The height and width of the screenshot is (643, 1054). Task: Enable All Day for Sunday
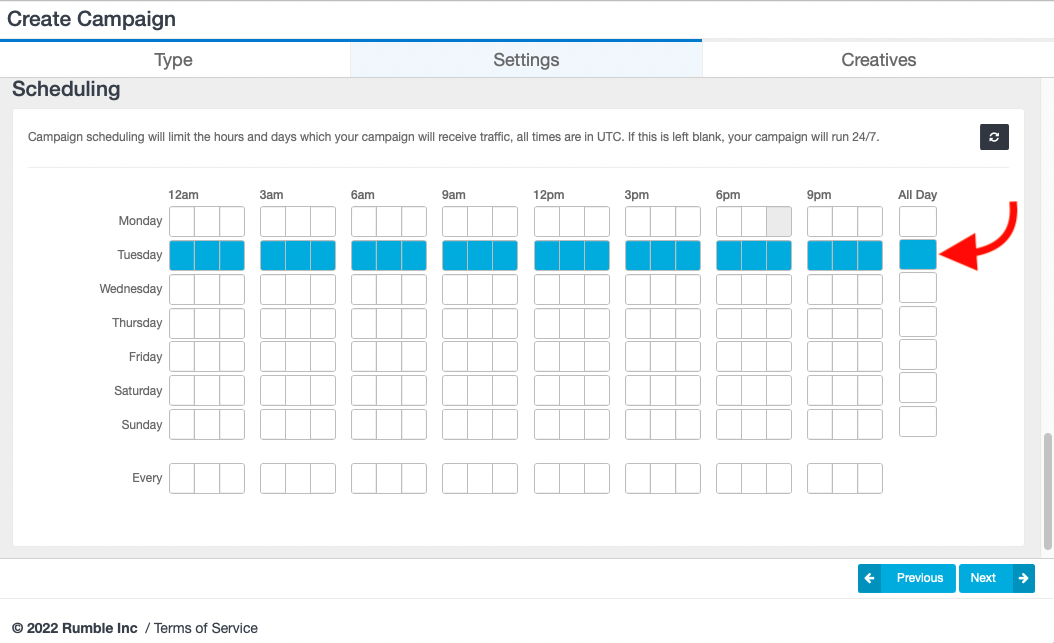[917, 422]
